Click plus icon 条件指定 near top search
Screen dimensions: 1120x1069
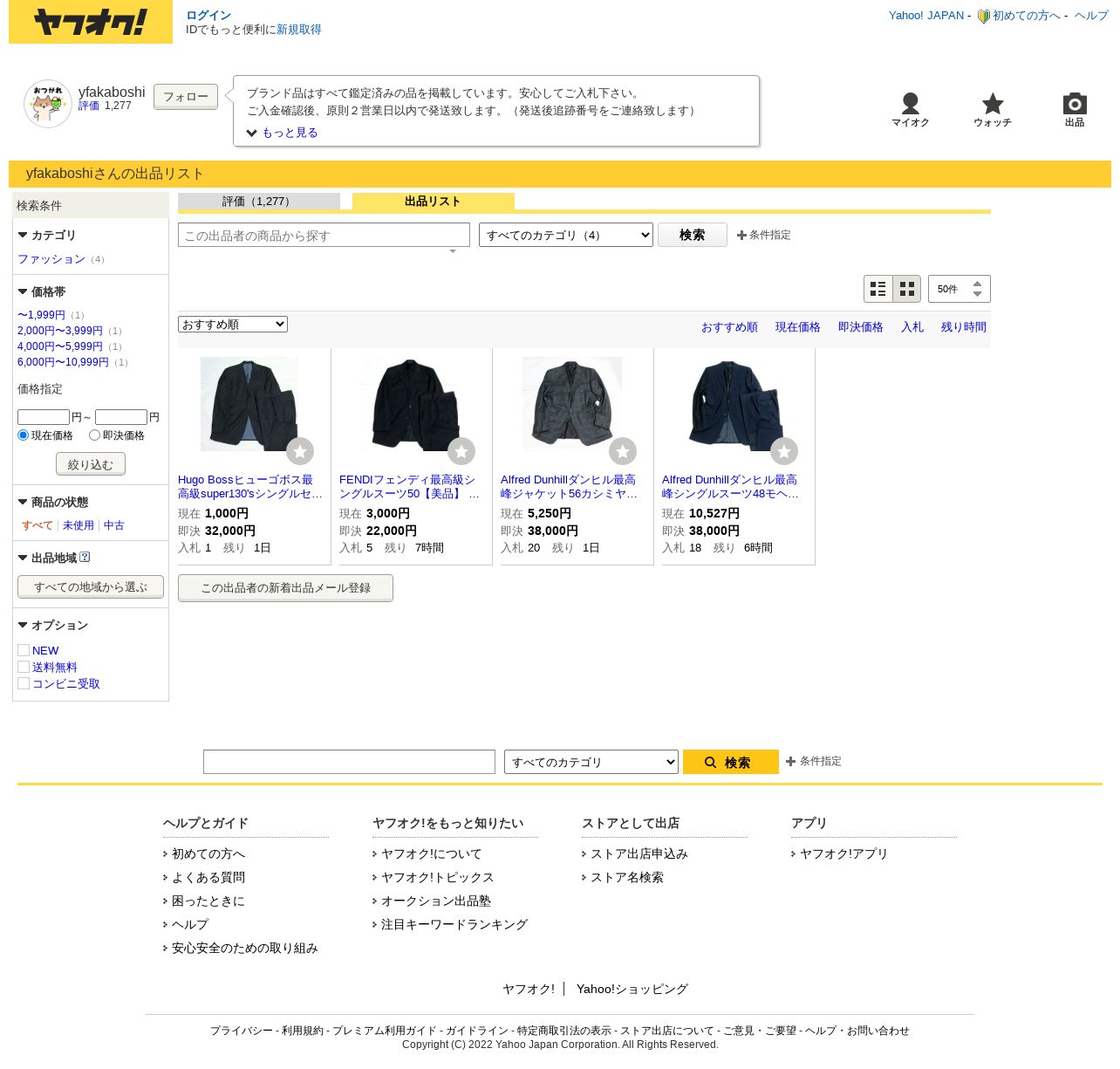click(x=741, y=235)
